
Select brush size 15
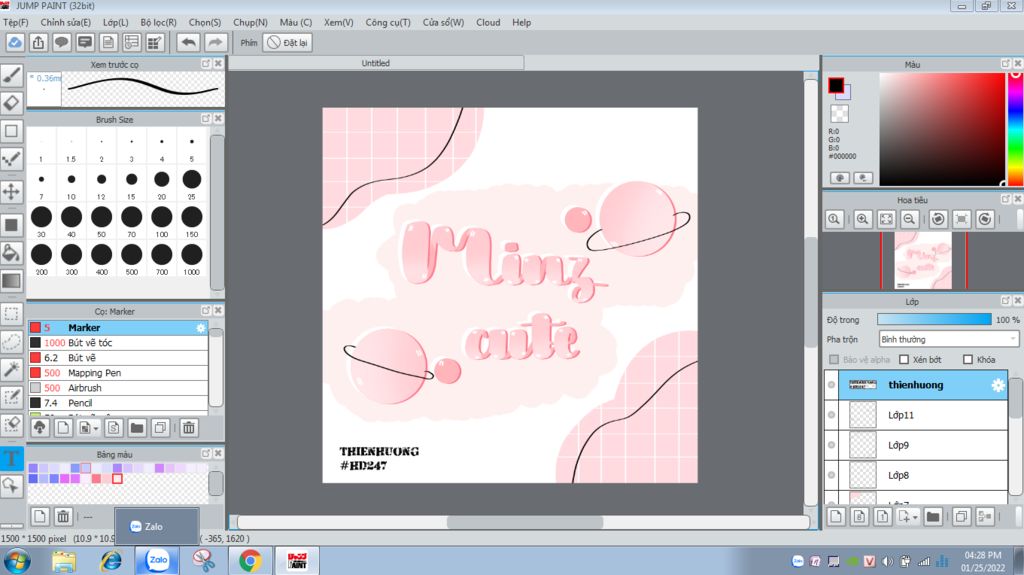[x=131, y=184]
